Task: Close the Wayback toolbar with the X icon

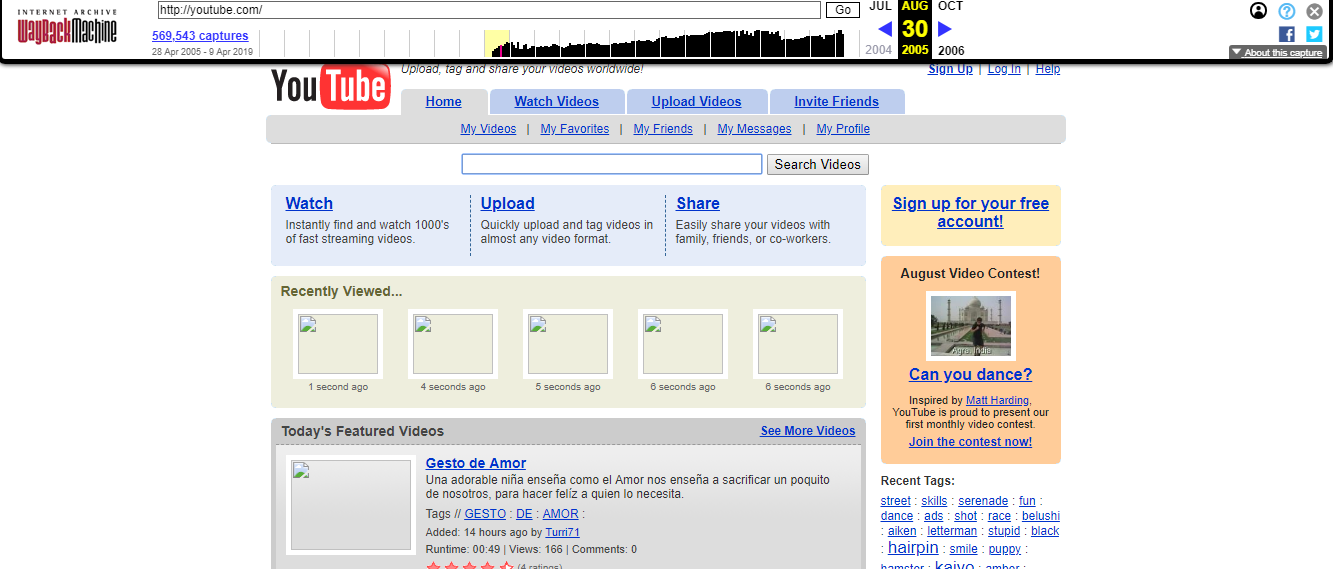Action: 1315,11
